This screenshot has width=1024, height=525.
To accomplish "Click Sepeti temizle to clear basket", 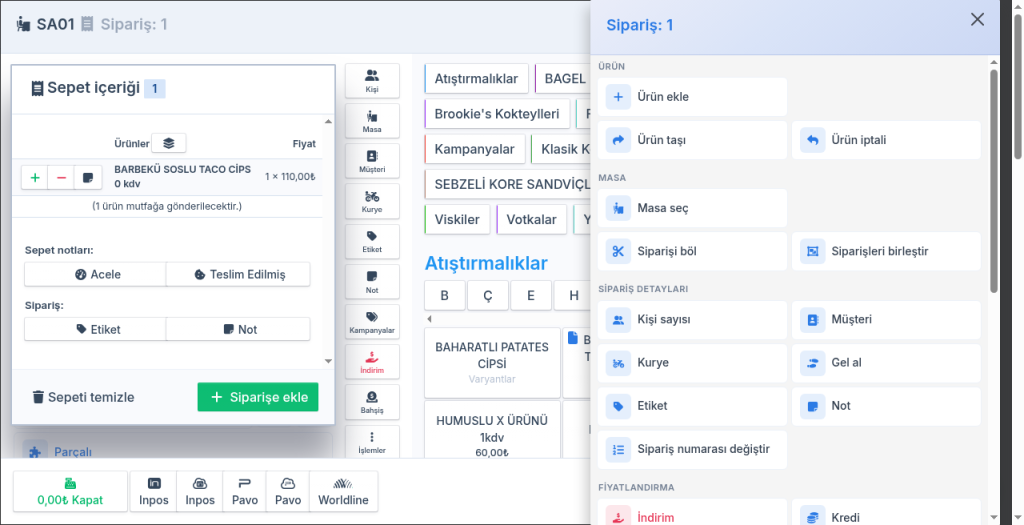I will [x=84, y=397].
